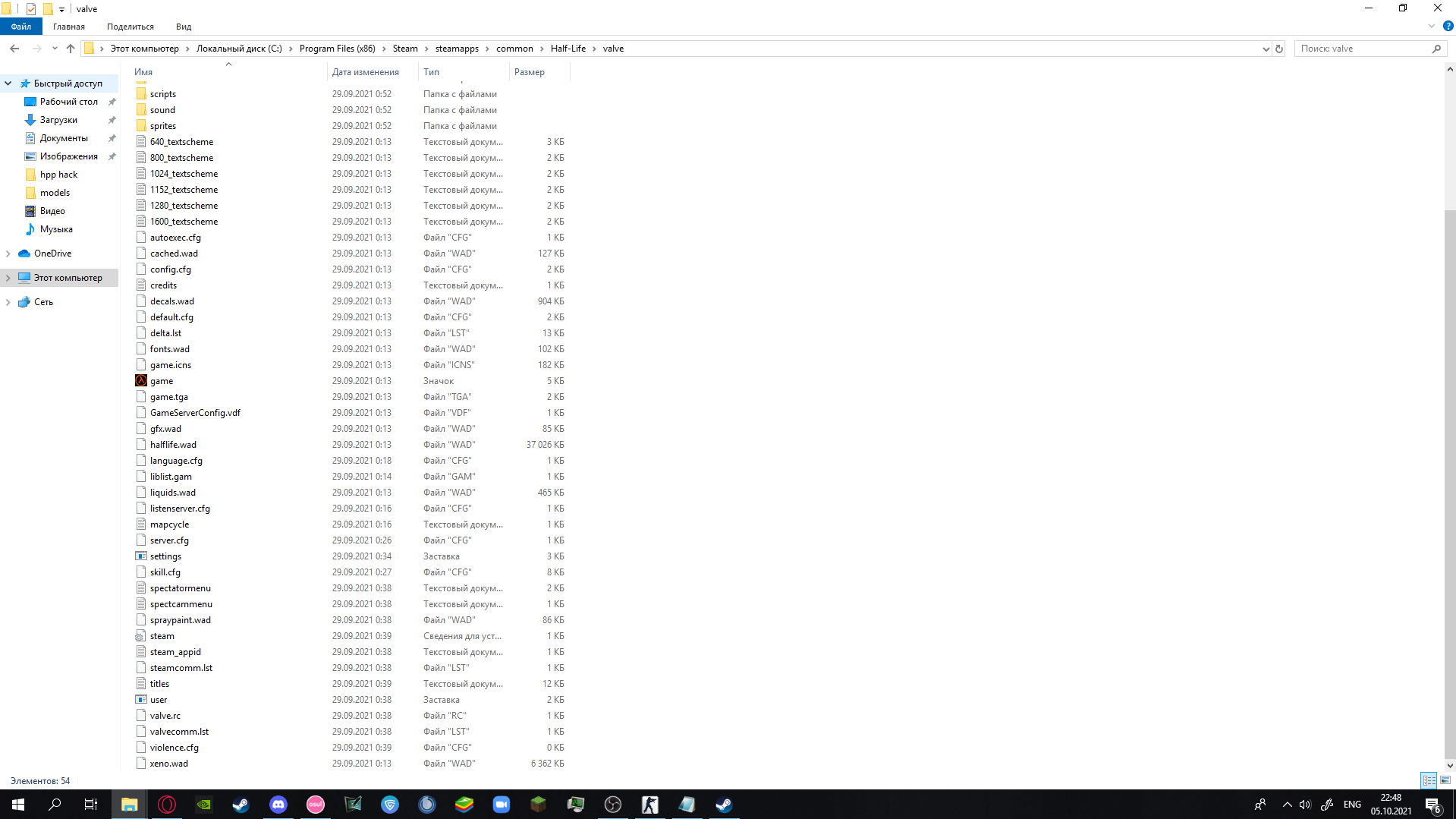1456x819 pixels.
Task: Select the sprites folder
Action: tap(162, 126)
